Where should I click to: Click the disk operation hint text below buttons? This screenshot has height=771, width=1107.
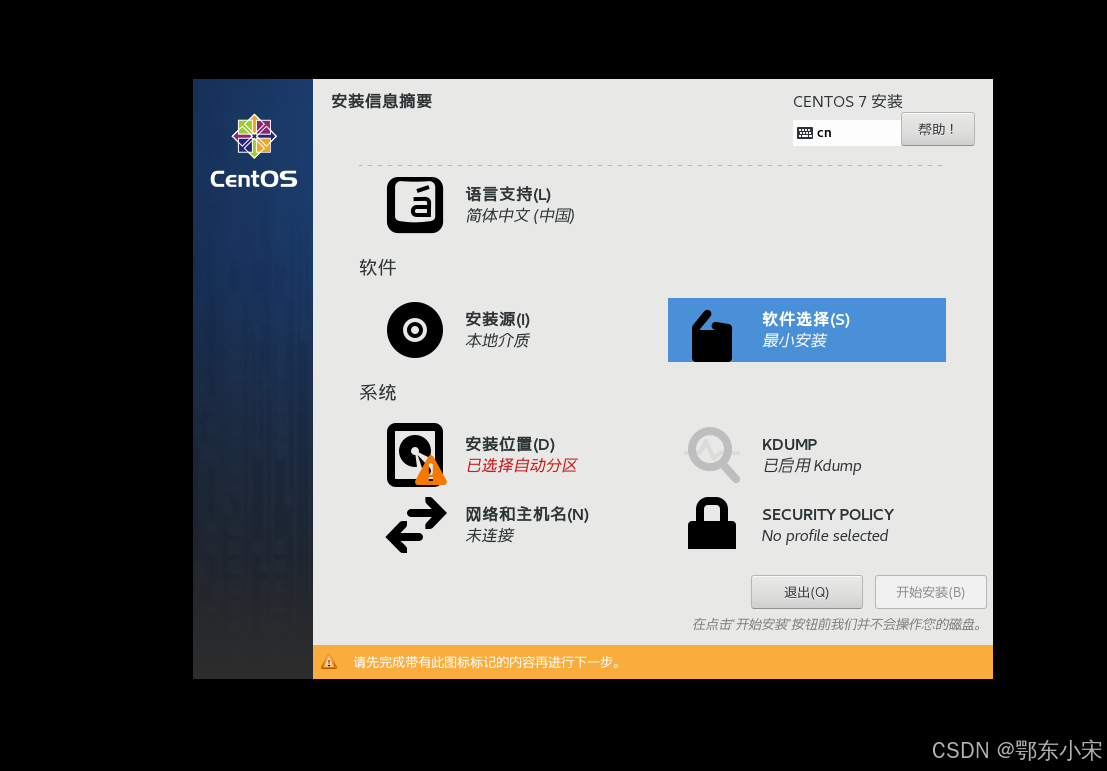(x=837, y=624)
